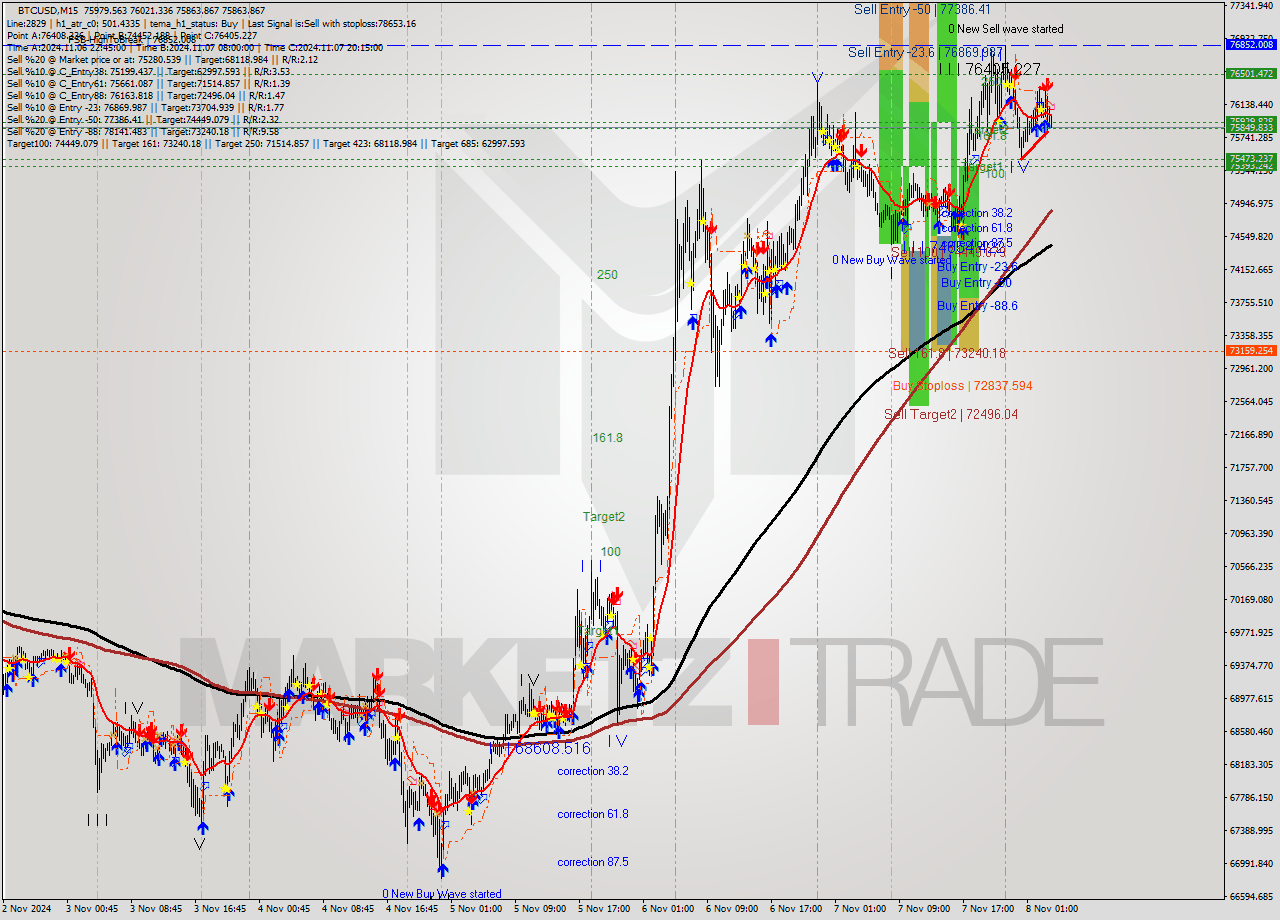Click the 74152.665 price axis value
This screenshot has height=920, width=1280.
[x=1252, y=269]
